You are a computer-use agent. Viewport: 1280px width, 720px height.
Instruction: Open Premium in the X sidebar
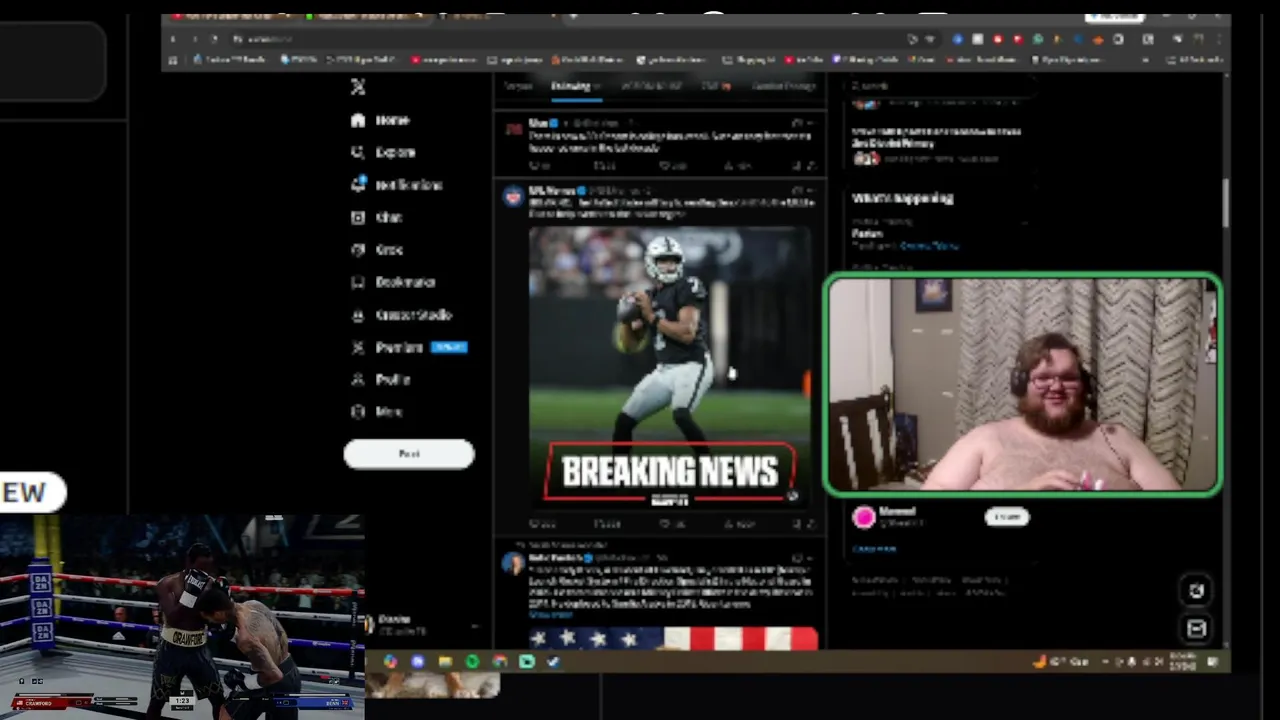408,347
